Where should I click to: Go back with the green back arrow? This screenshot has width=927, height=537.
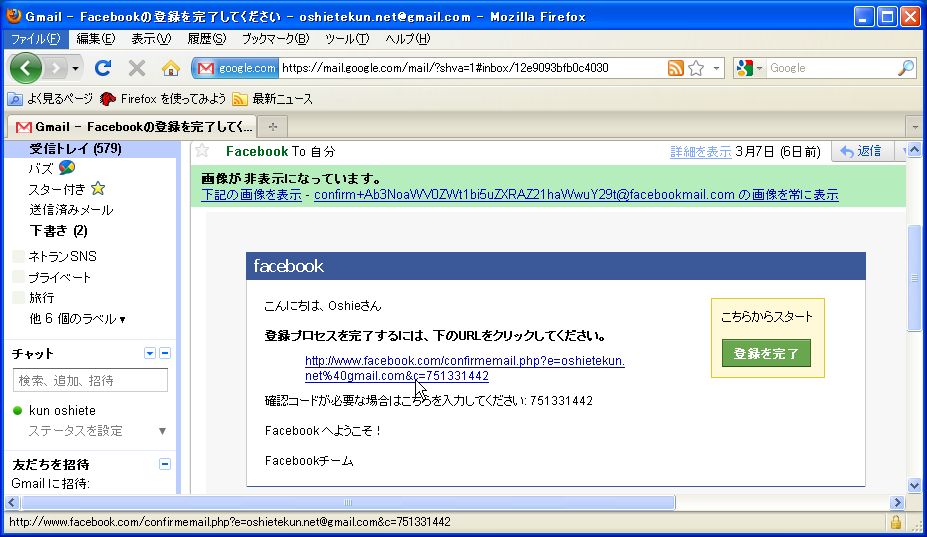point(25,68)
